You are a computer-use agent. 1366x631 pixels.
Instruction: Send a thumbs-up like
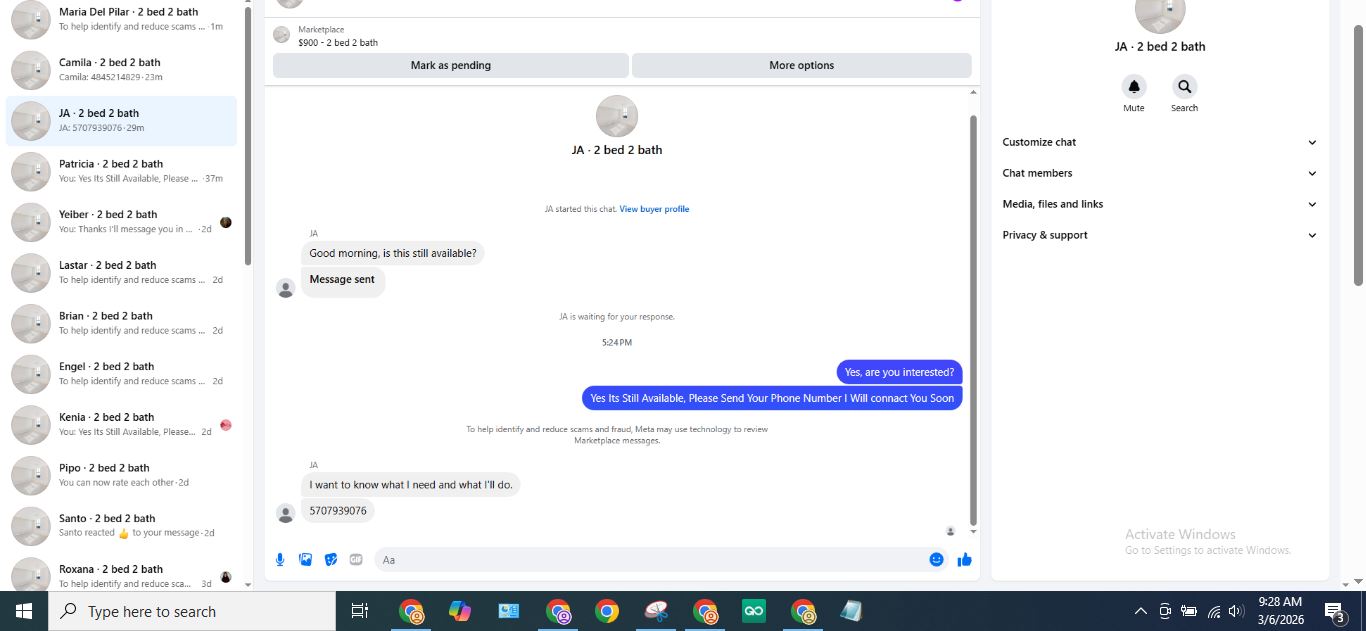[x=965, y=560]
